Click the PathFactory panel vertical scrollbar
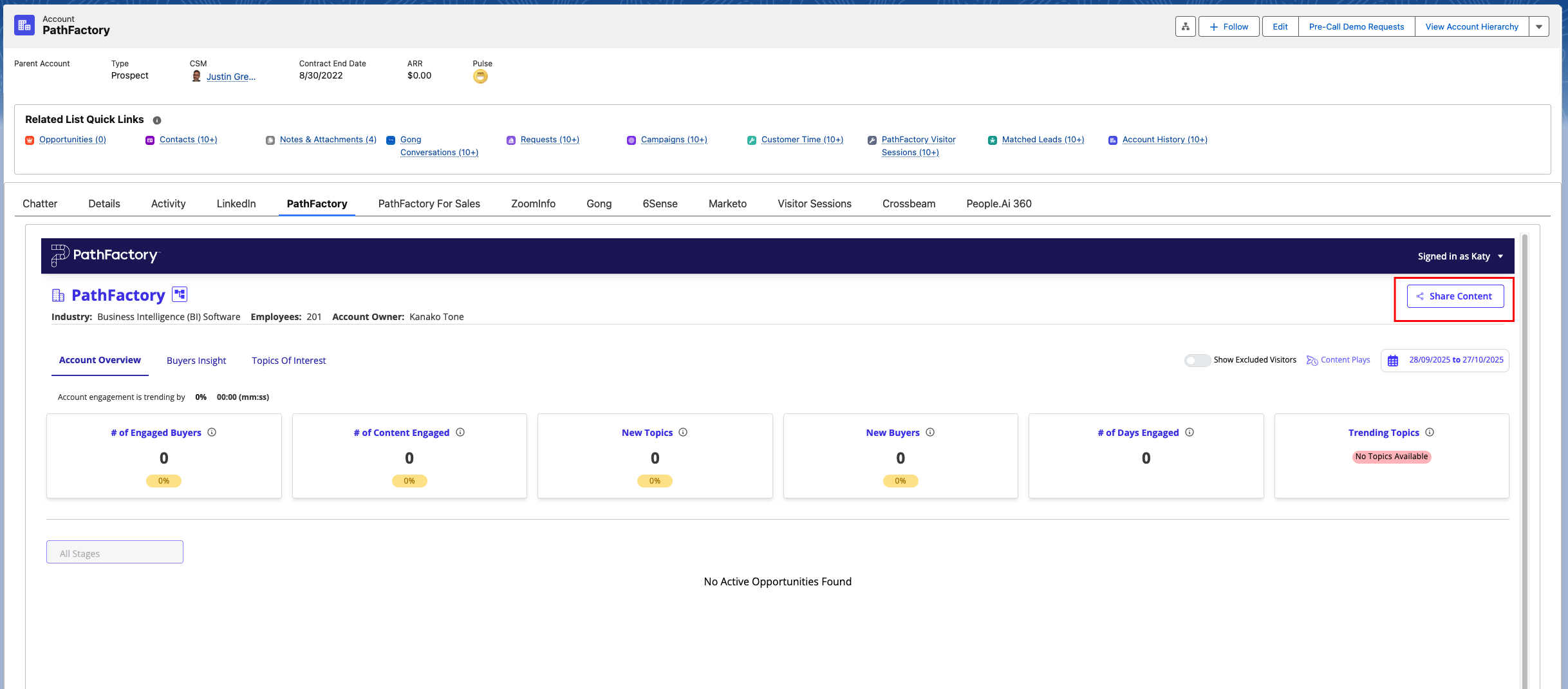The width and height of the screenshot is (1568, 689). pos(1525,460)
